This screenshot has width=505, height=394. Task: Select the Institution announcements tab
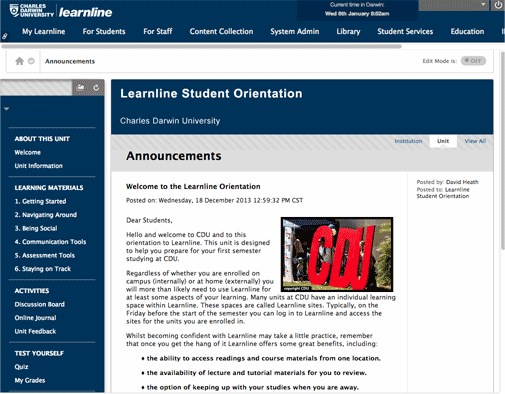coord(408,141)
